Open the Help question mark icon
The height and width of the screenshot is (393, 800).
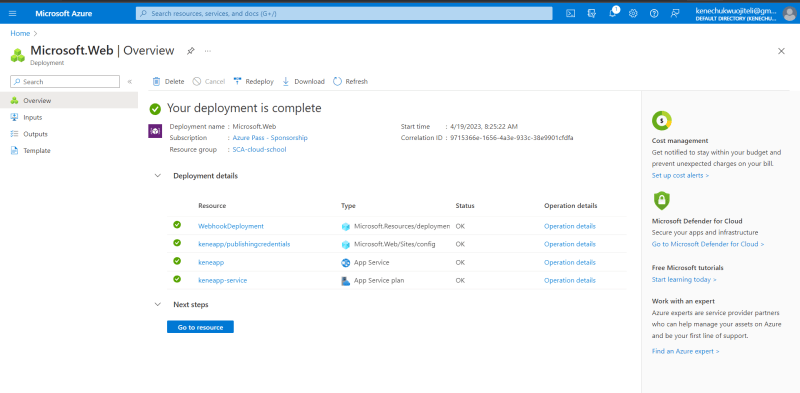654,13
